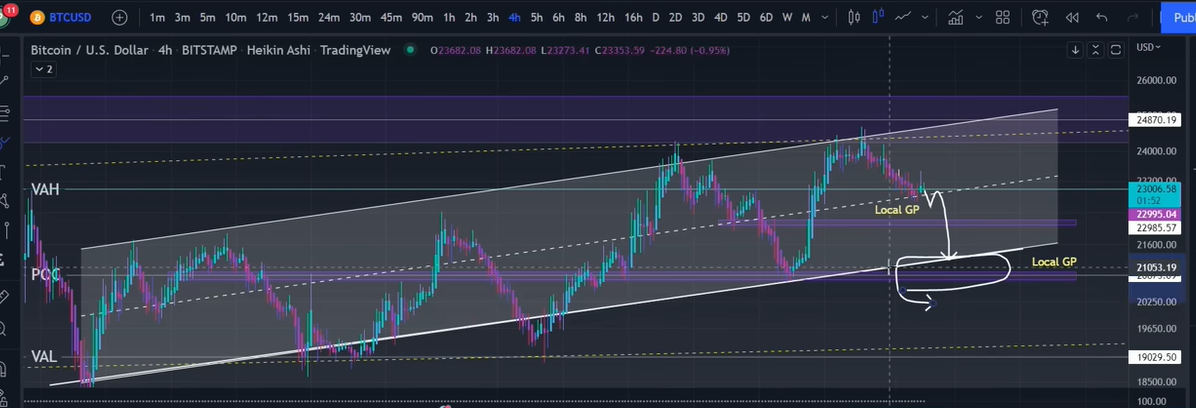Maximize the chart pane icon

pos(1116,50)
